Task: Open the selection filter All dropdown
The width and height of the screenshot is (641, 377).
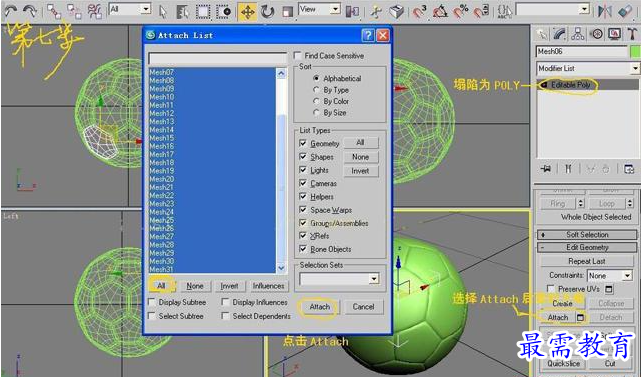Action: (146, 9)
